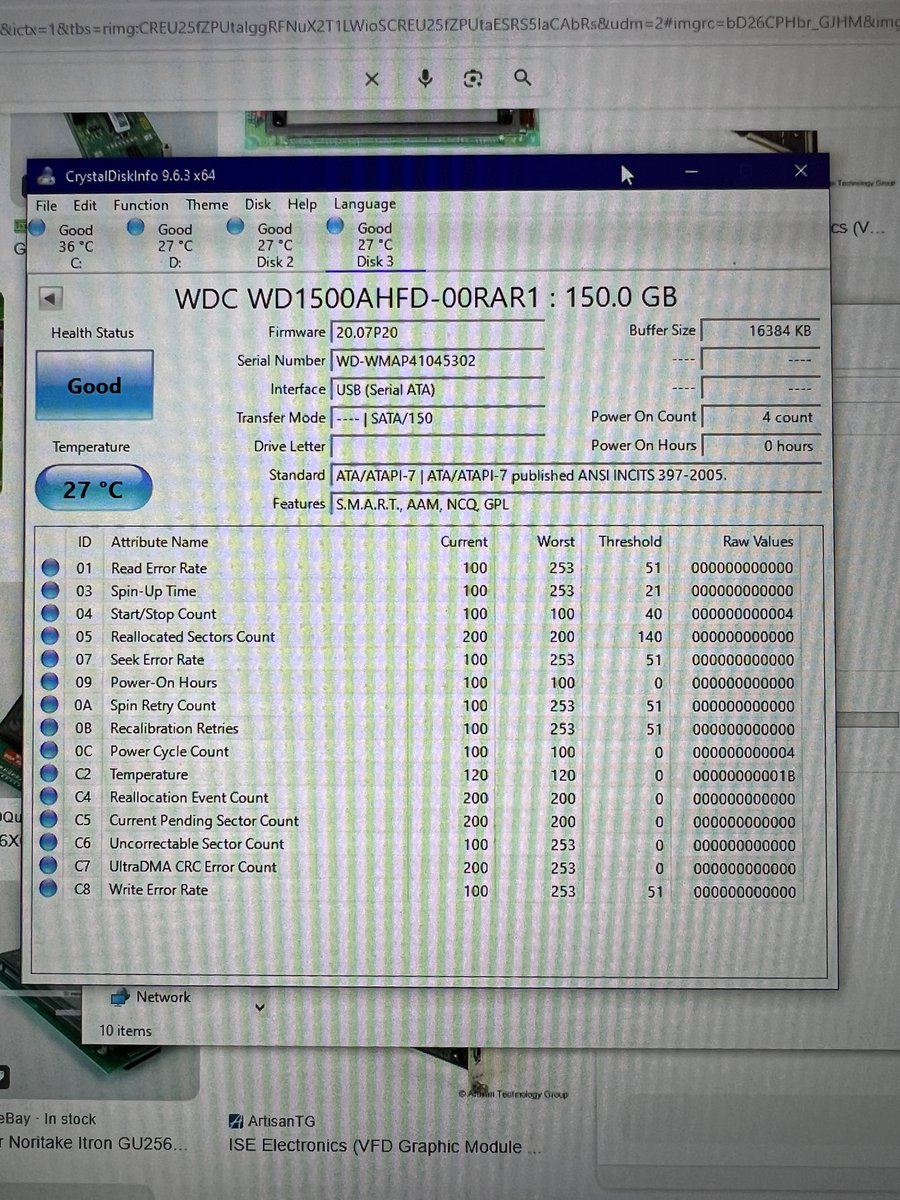Screen dimensions: 900x1200
Task: Click the status dot for Seek Error Rate
Action: [49, 660]
